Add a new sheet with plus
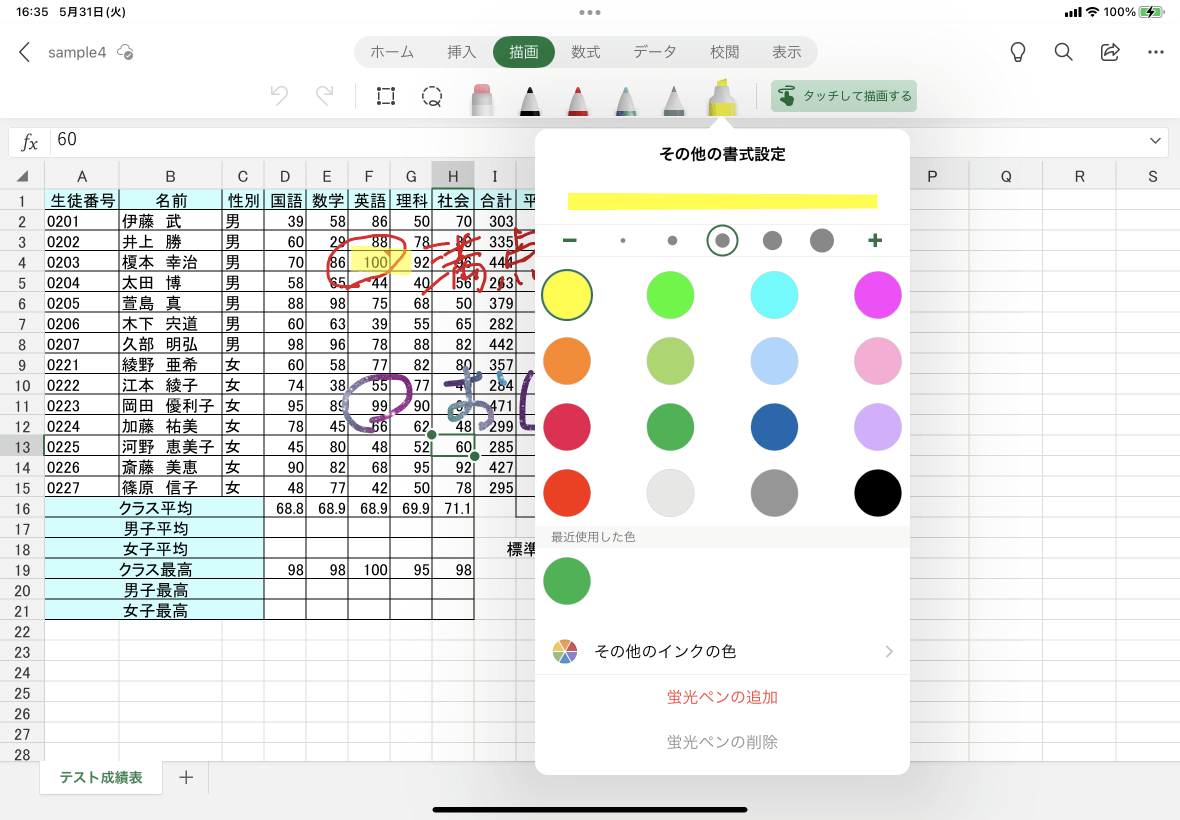The height and width of the screenshot is (820, 1180). pos(186,777)
